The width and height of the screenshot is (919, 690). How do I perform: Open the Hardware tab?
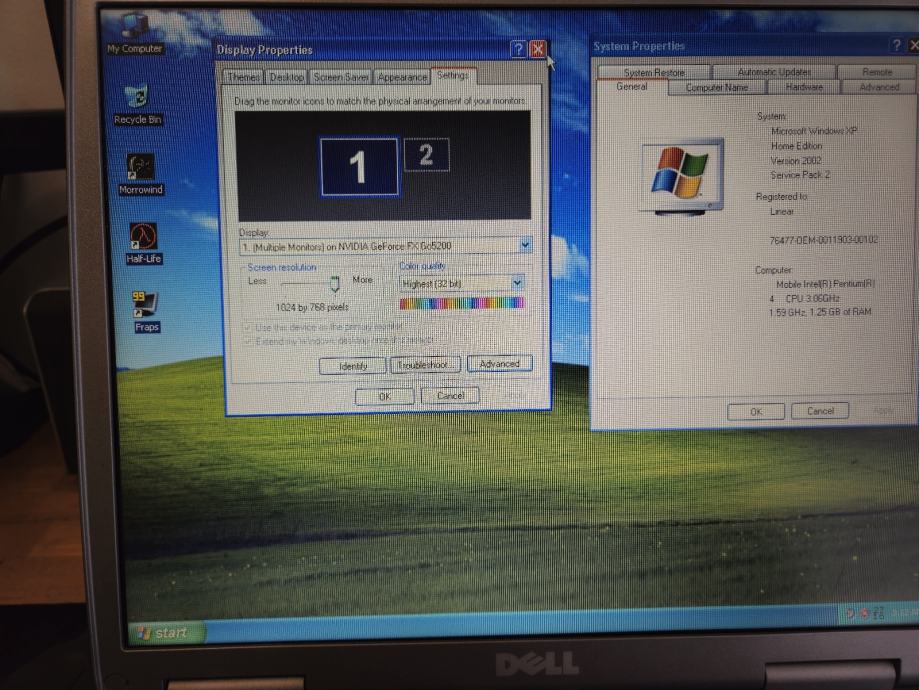(x=804, y=87)
